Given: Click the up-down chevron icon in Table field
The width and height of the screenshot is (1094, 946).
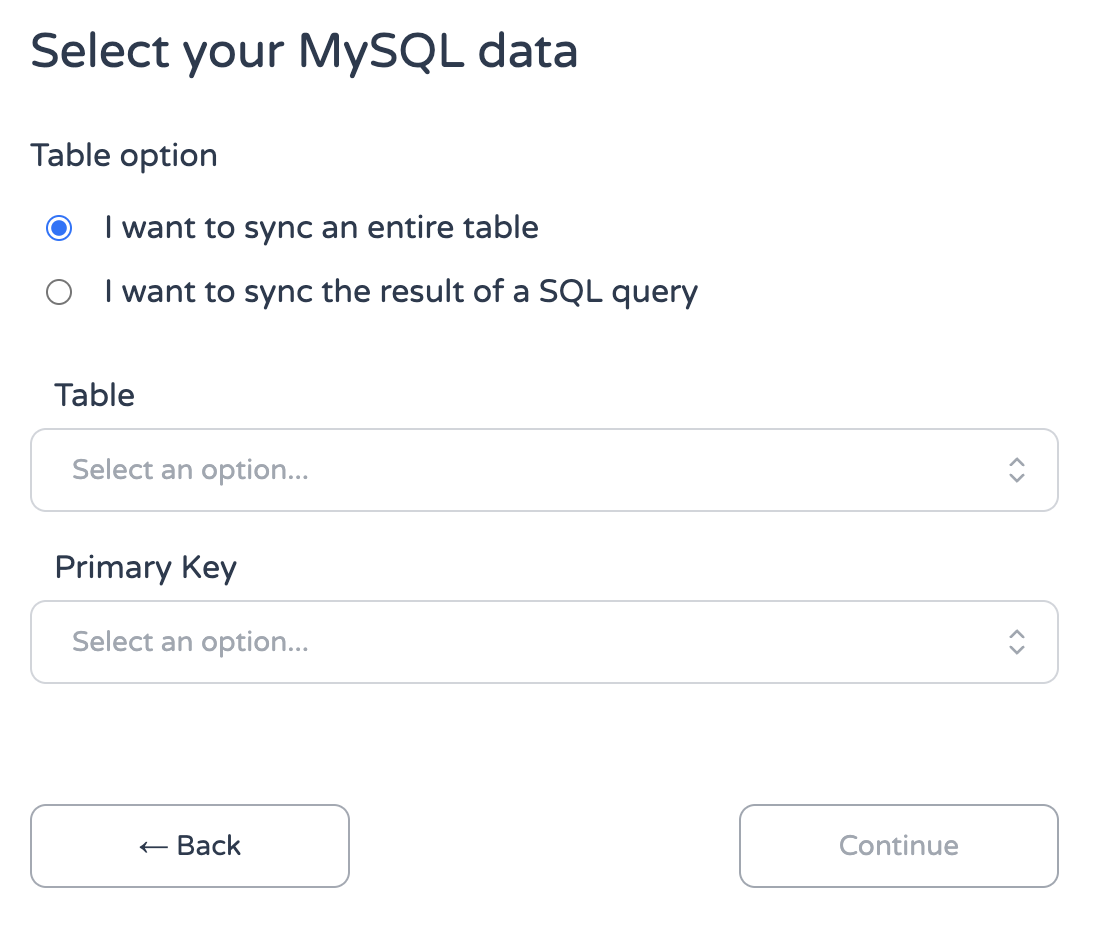Looking at the screenshot, I should [1016, 470].
